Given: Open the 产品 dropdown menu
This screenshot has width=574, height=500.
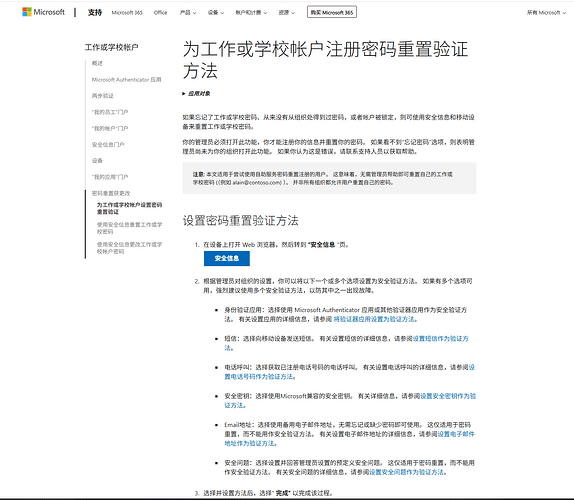Looking at the screenshot, I should click(x=188, y=12).
